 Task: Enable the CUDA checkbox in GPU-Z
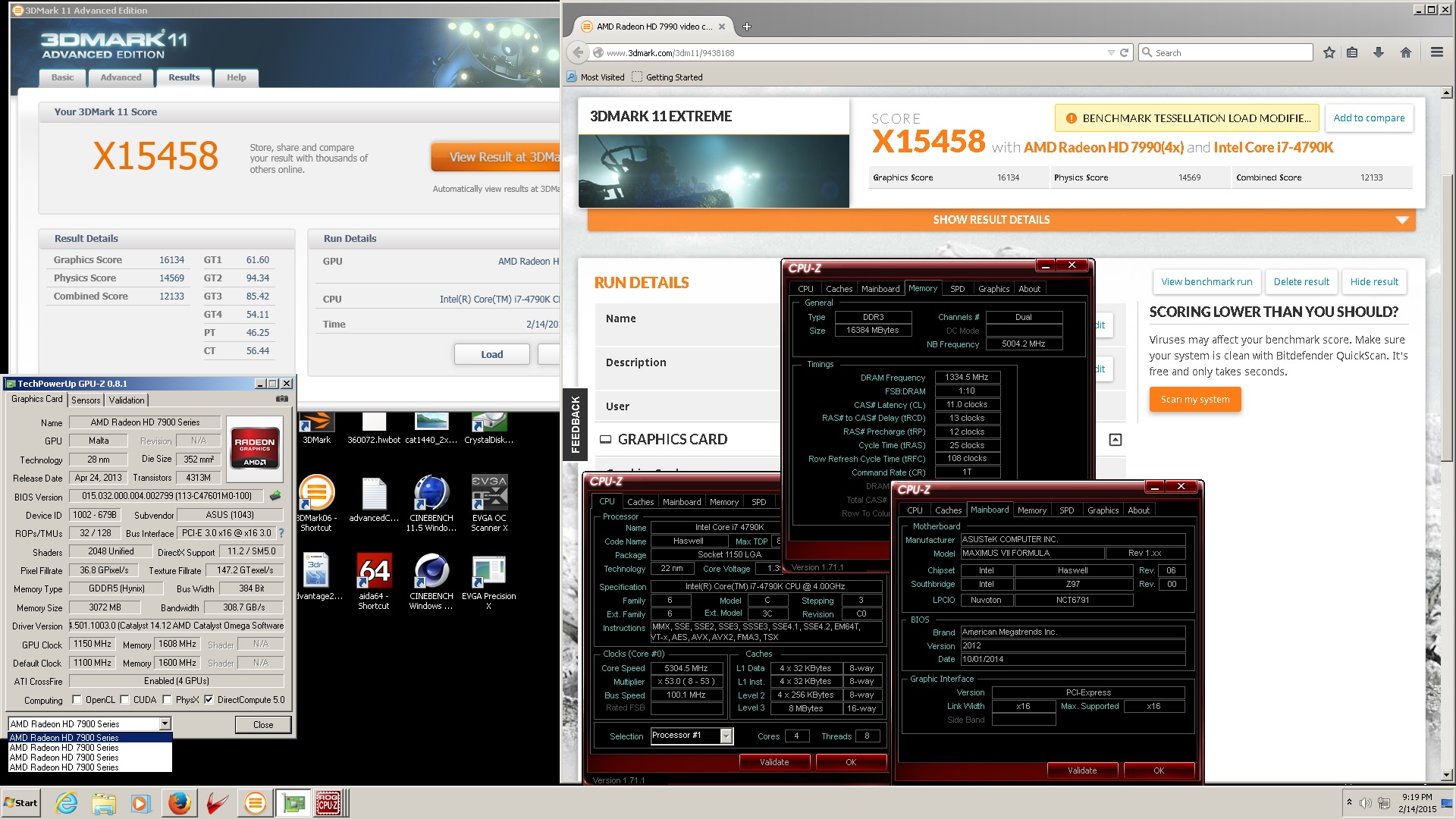124,700
